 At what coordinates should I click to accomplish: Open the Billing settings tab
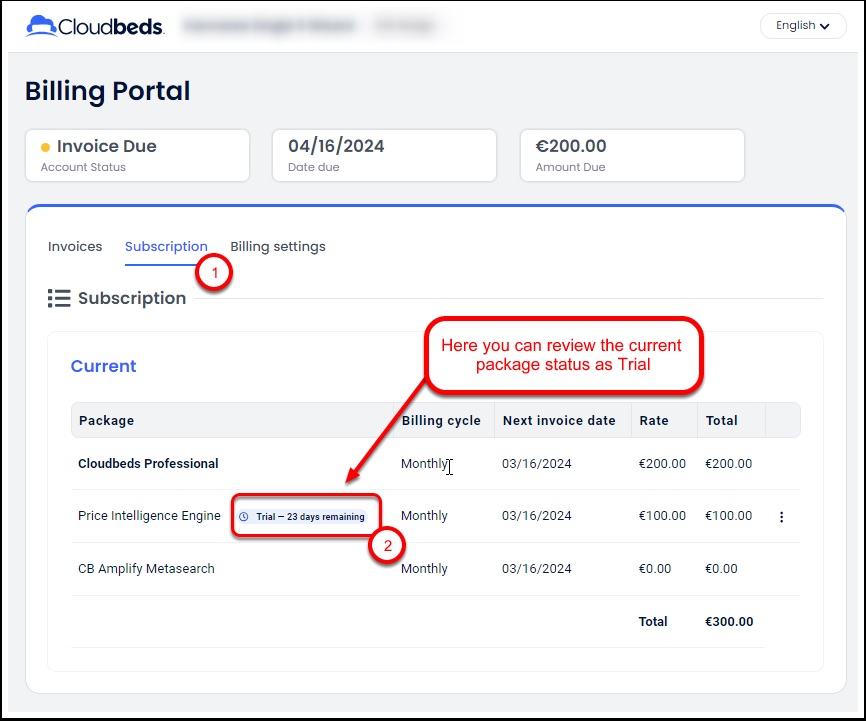tap(278, 246)
